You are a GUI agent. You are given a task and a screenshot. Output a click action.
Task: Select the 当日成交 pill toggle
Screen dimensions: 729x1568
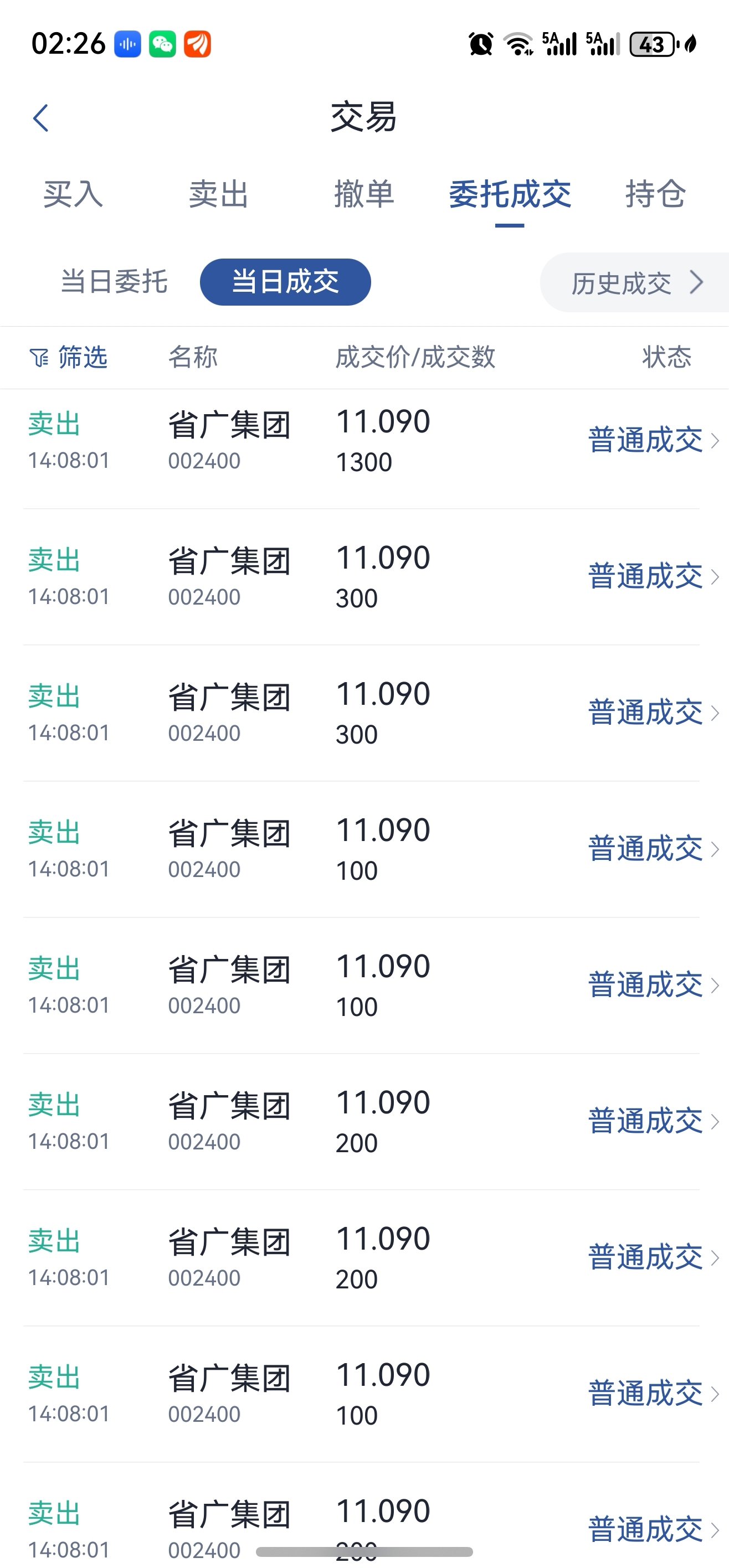pos(285,282)
